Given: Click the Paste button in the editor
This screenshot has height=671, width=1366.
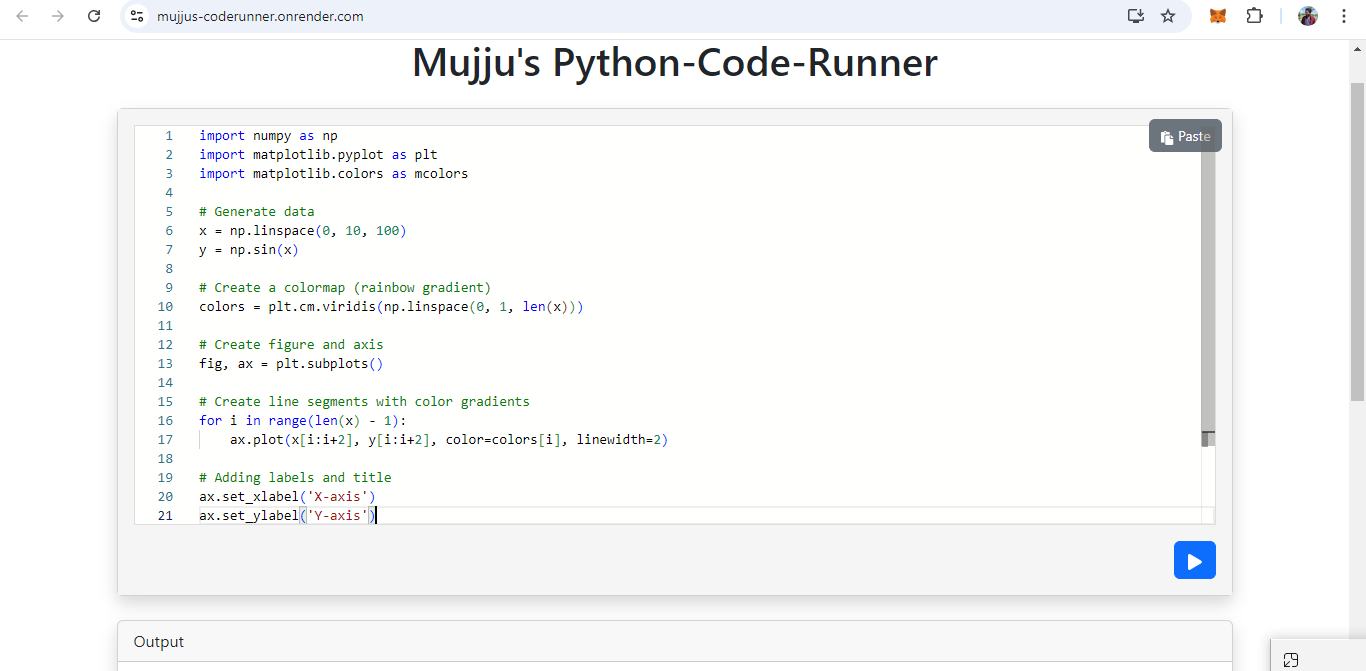Looking at the screenshot, I should [1185, 136].
